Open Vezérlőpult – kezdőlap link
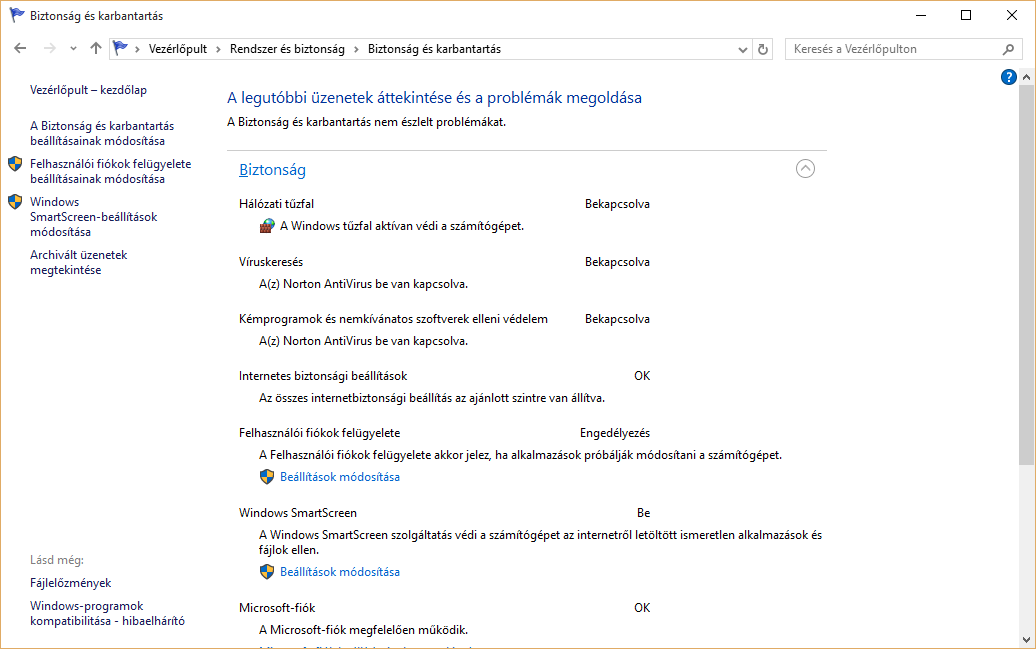This screenshot has width=1036, height=649. [88, 90]
